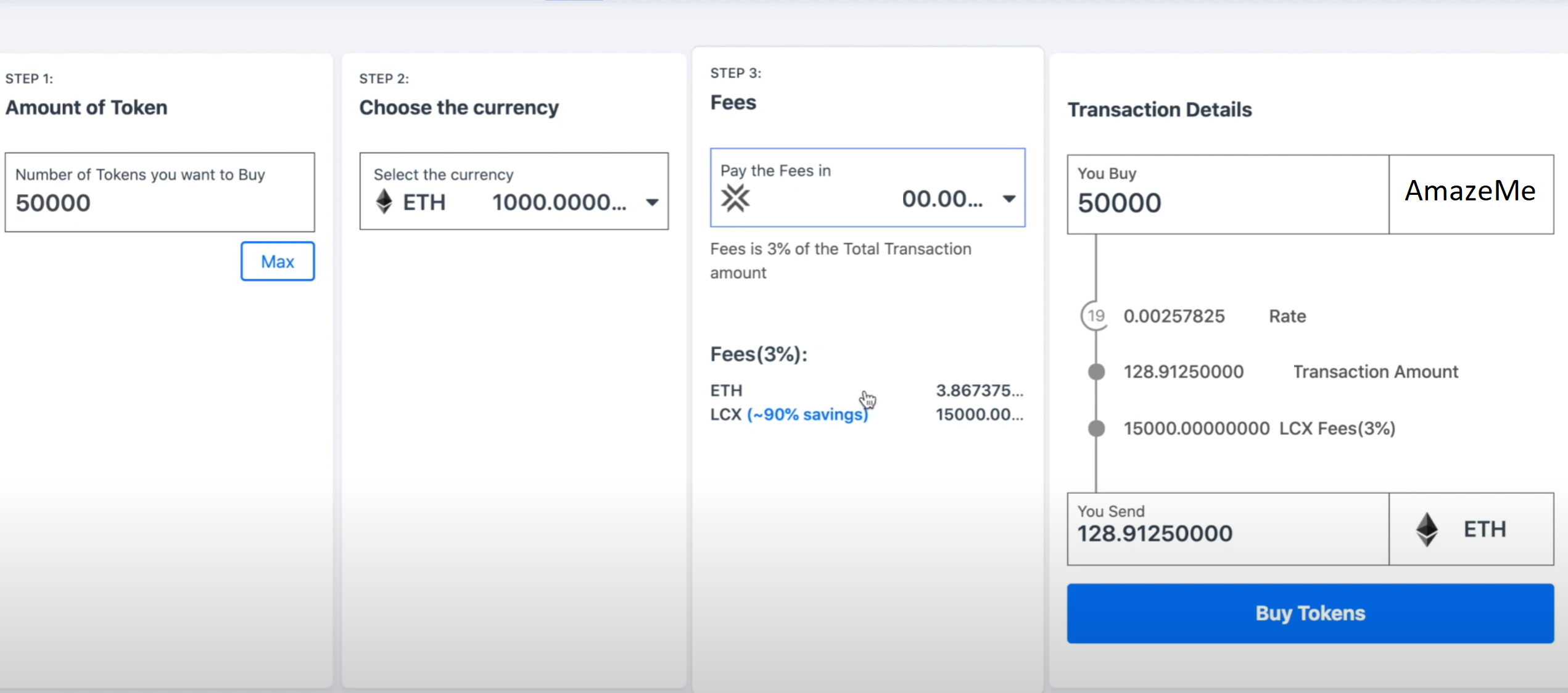Screen dimensions: 1568x693
Task: Click the 1000.0000... ETH balance text
Action: point(559,202)
